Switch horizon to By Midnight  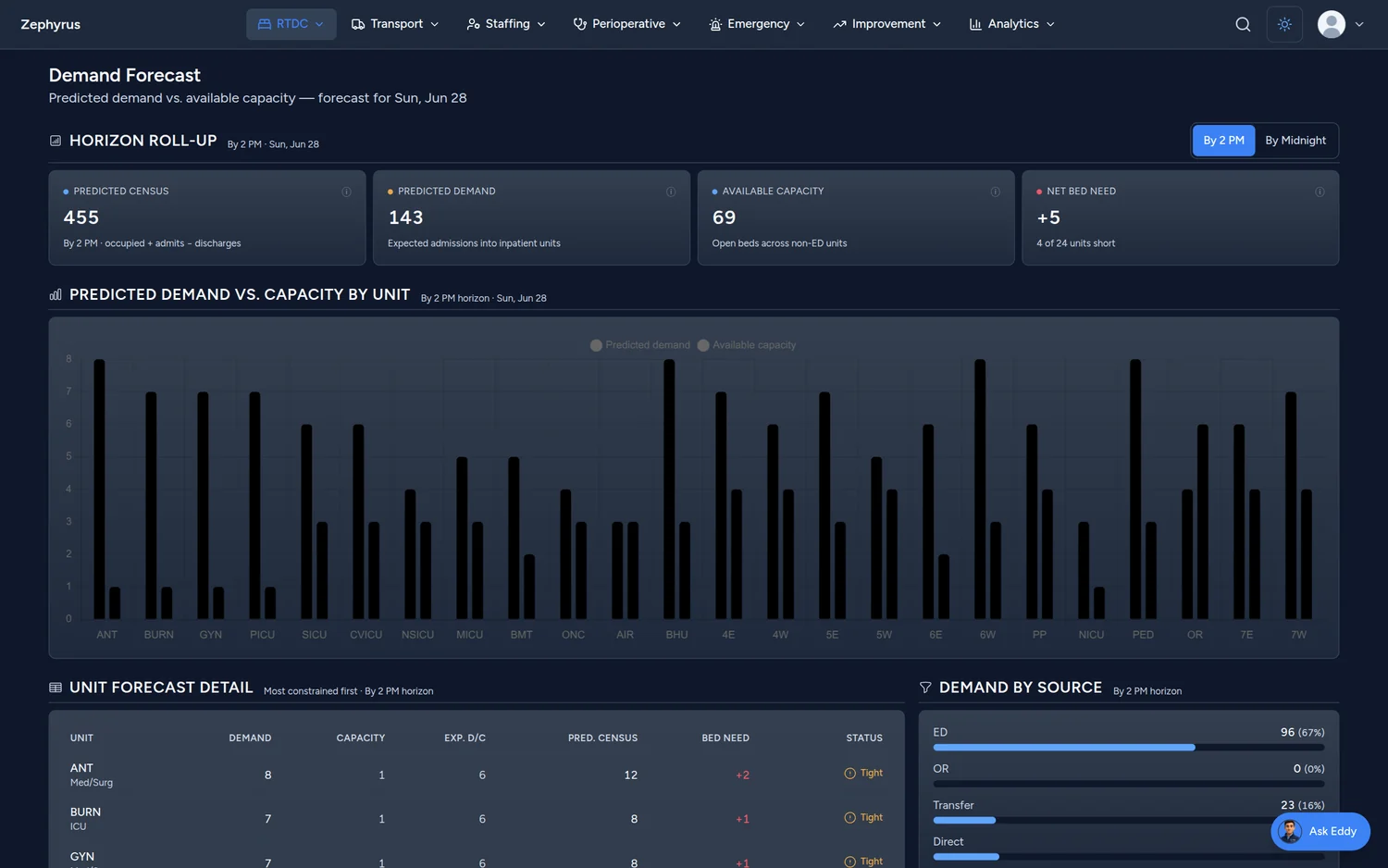pyautogui.click(x=1295, y=141)
